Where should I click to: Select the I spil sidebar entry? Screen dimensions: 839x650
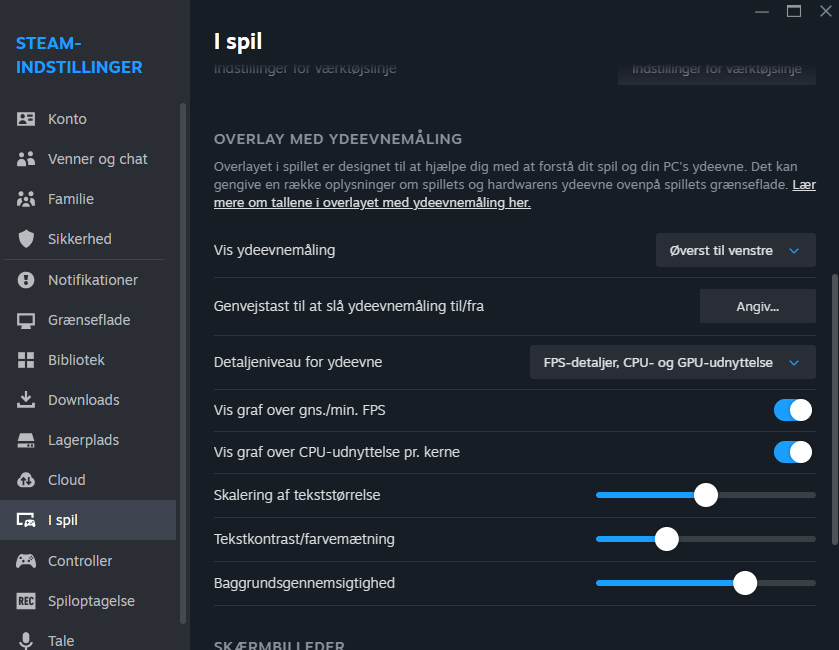88,520
